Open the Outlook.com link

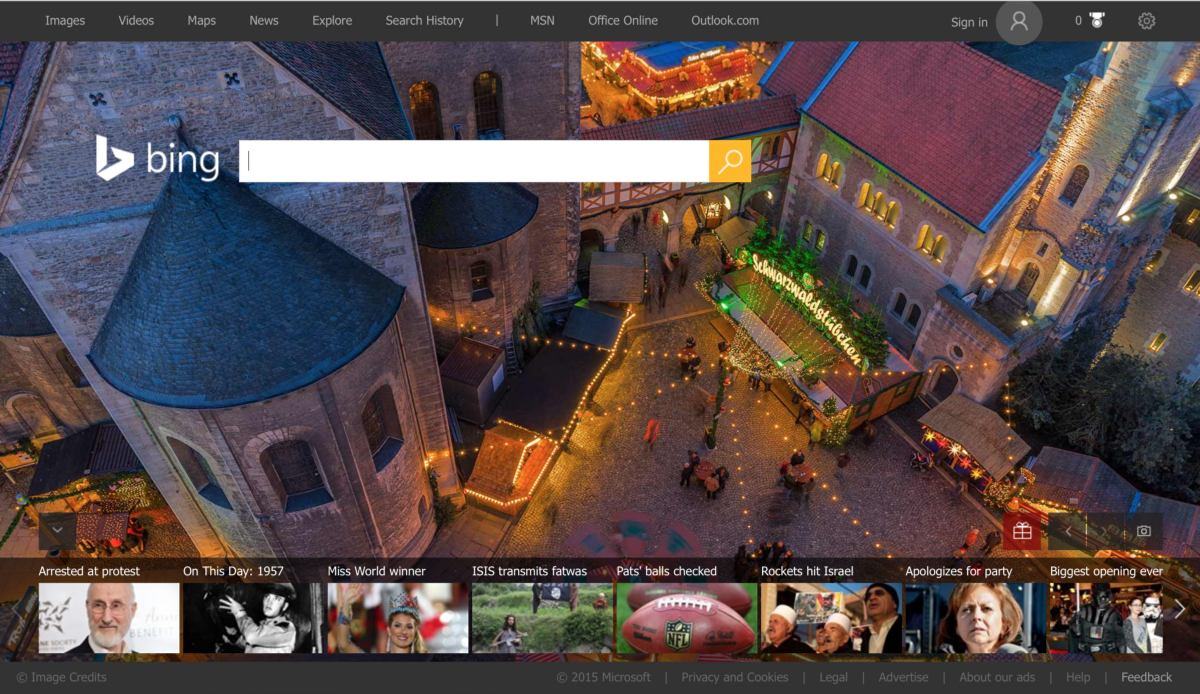click(x=725, y=20)
